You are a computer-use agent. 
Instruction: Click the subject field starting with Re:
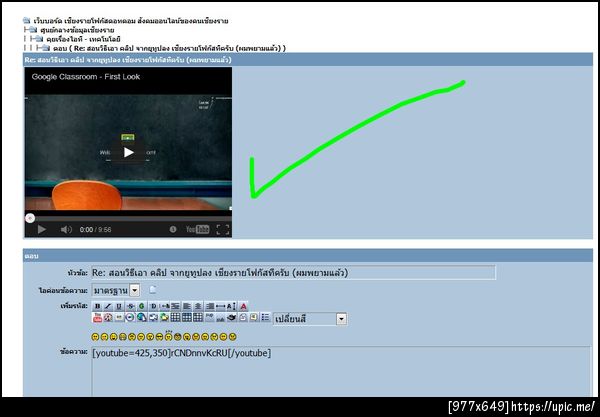coord(293,273)
